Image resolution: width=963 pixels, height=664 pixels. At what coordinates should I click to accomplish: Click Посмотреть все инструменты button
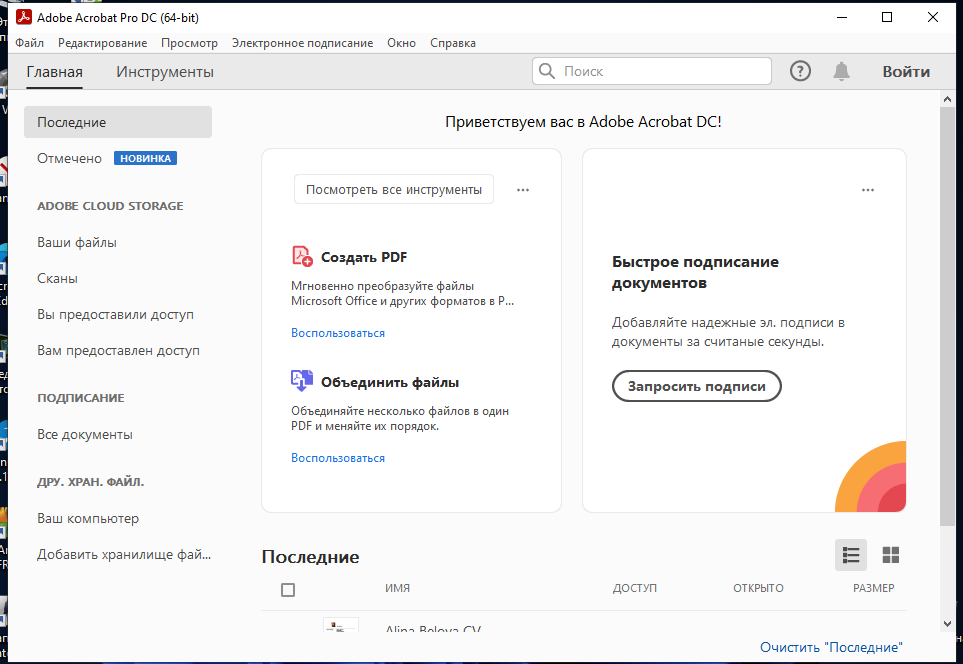click(394, 190)
